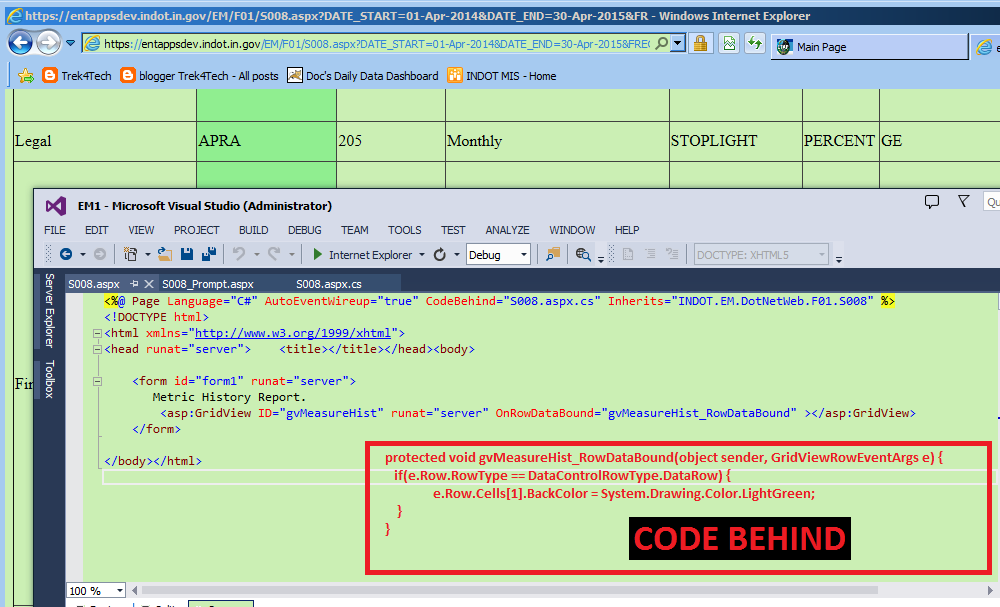Expand the address bar autocomplete dropdown
1000x607 pixels.
678,43
